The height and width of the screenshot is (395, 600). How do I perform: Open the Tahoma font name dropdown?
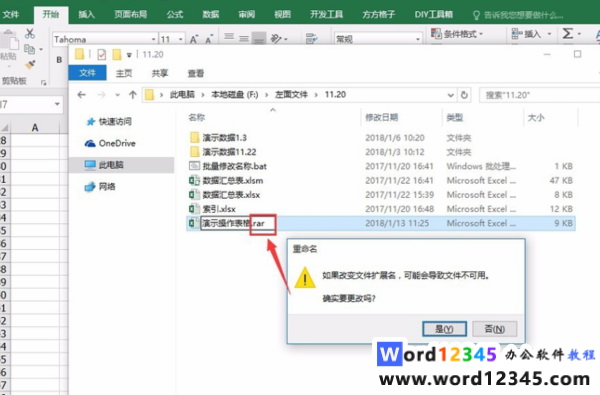(x=153, y=39)
